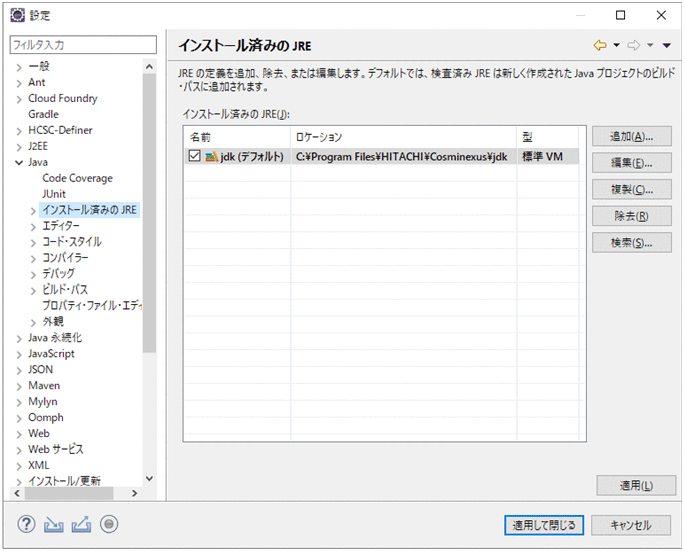The width and height of the screenshot is (685, 552).
Task: Expand the コンパイラー node
Action: point(33,259)
